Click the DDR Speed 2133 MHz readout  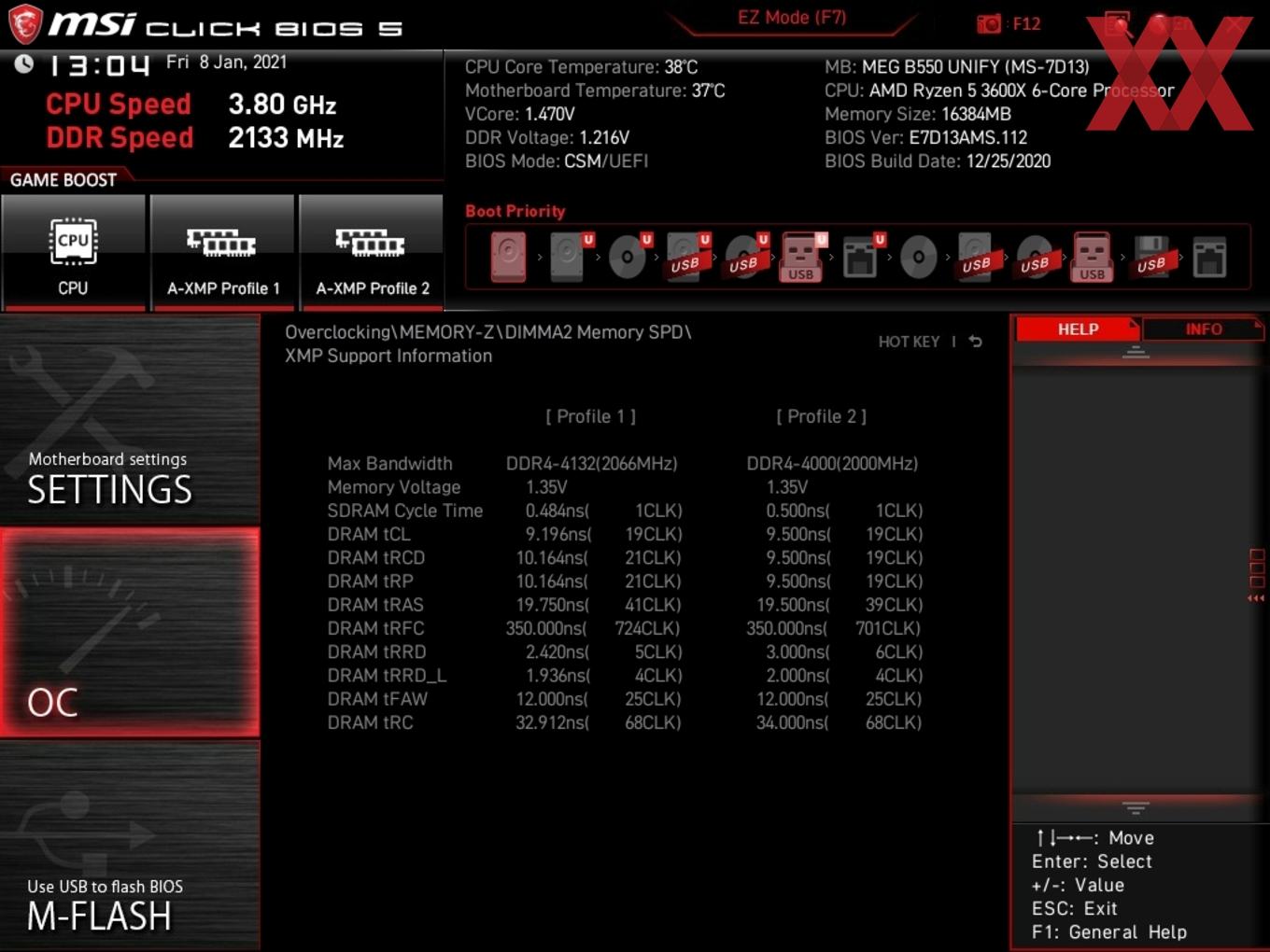(x=195, y=138)
